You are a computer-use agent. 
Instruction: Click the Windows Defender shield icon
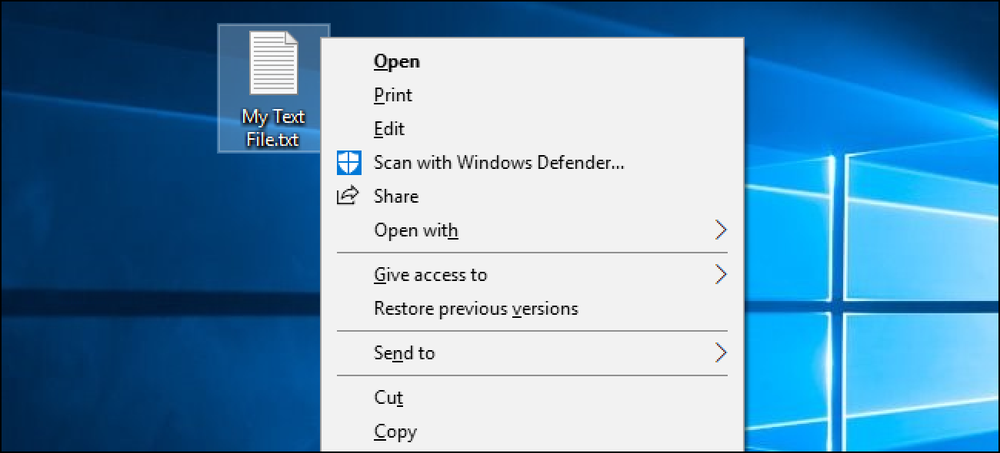349,163
